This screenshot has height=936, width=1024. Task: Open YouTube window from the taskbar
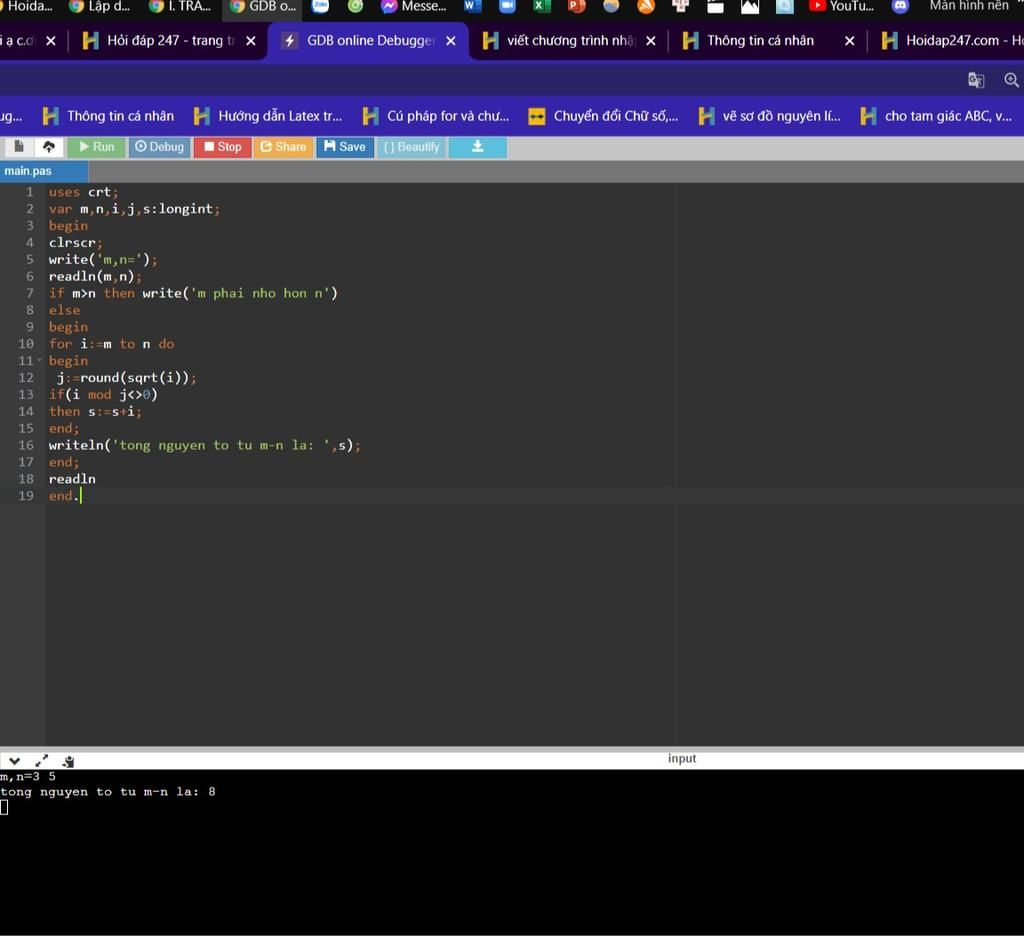pos(842,6)
